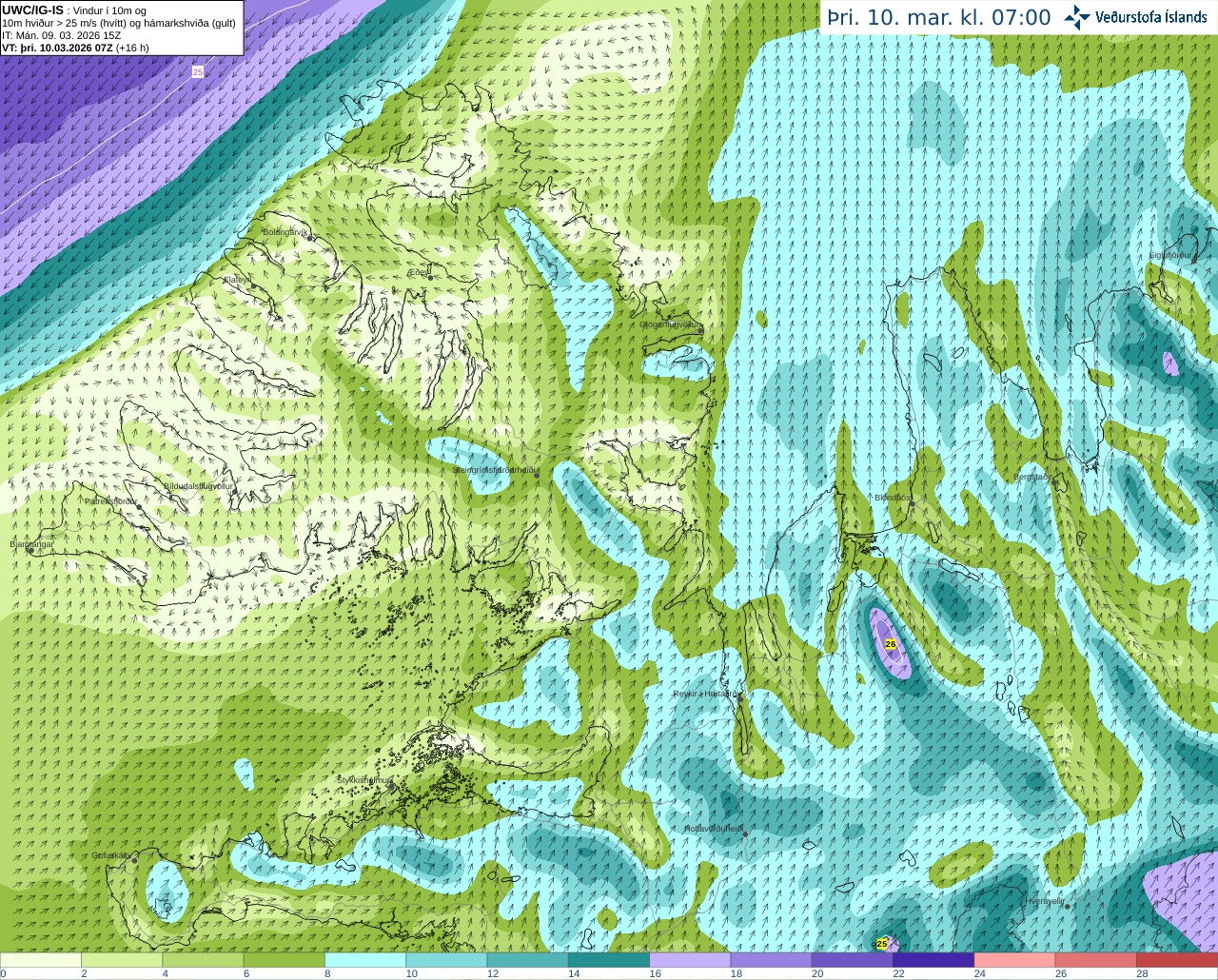Click the Holtavörðuheiði station label
This screenshot has height=980, width=1218.
click(x=714, y=829)
